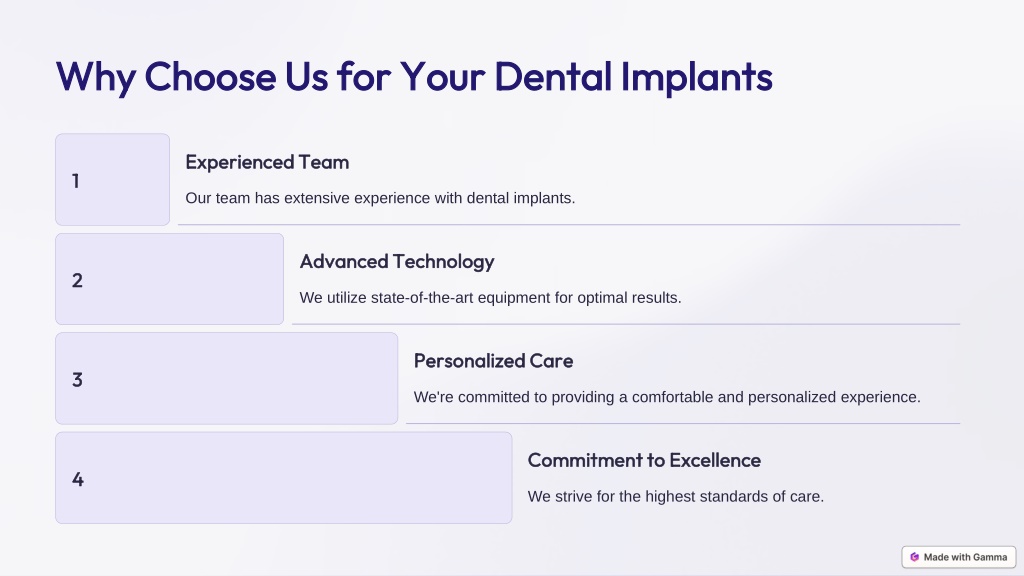
Task: Click the number 2 step box
Action: pos(169,279)
